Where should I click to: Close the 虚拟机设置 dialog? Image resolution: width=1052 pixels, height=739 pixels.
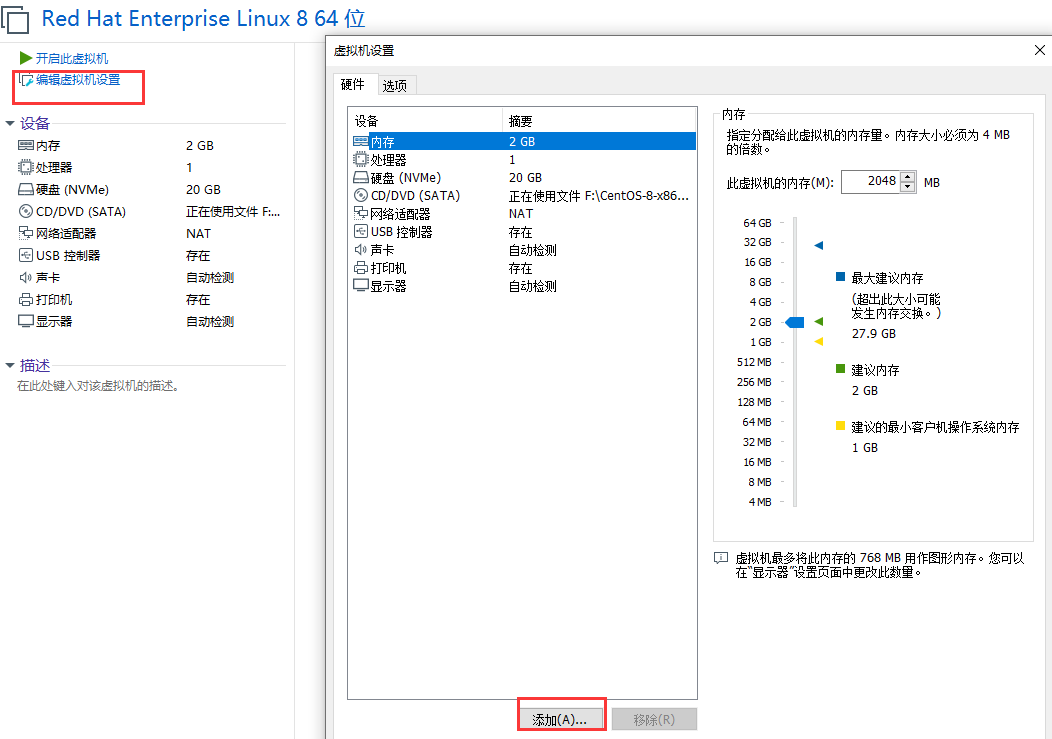pos(1040,50)
